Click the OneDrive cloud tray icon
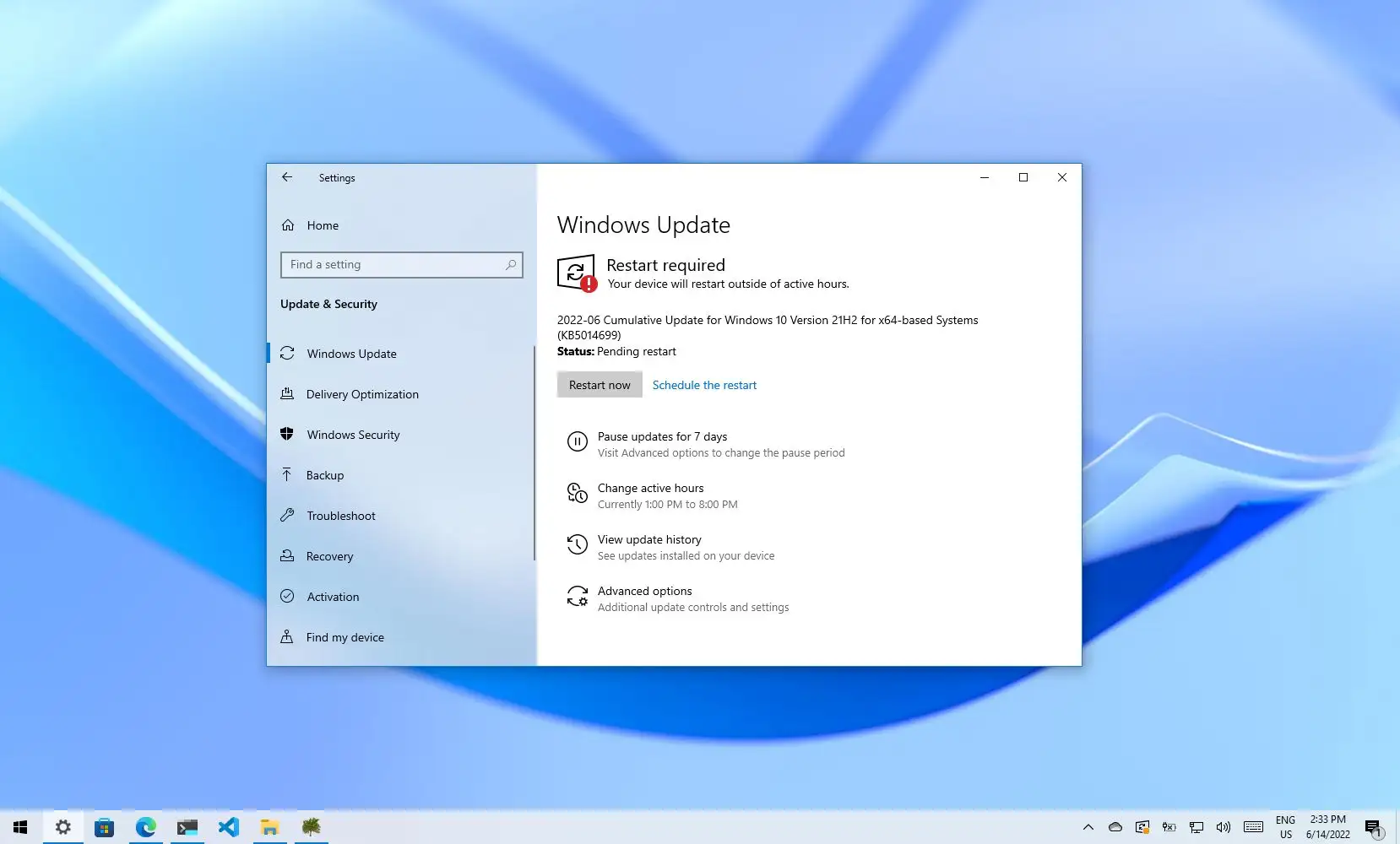Image resolution: width=1400 pixels, height=844 pixels. tap(1115, 827)
